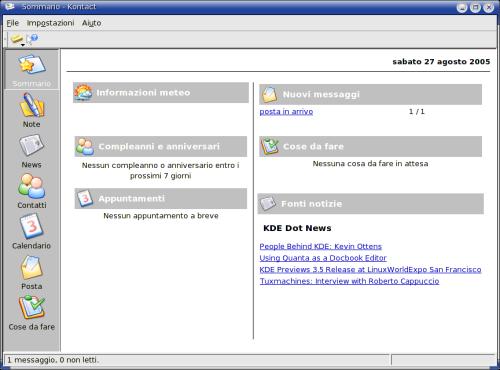Click Nessun appuntamento a breve text
The height and width of the screenshot is (370, 500).
161,216
